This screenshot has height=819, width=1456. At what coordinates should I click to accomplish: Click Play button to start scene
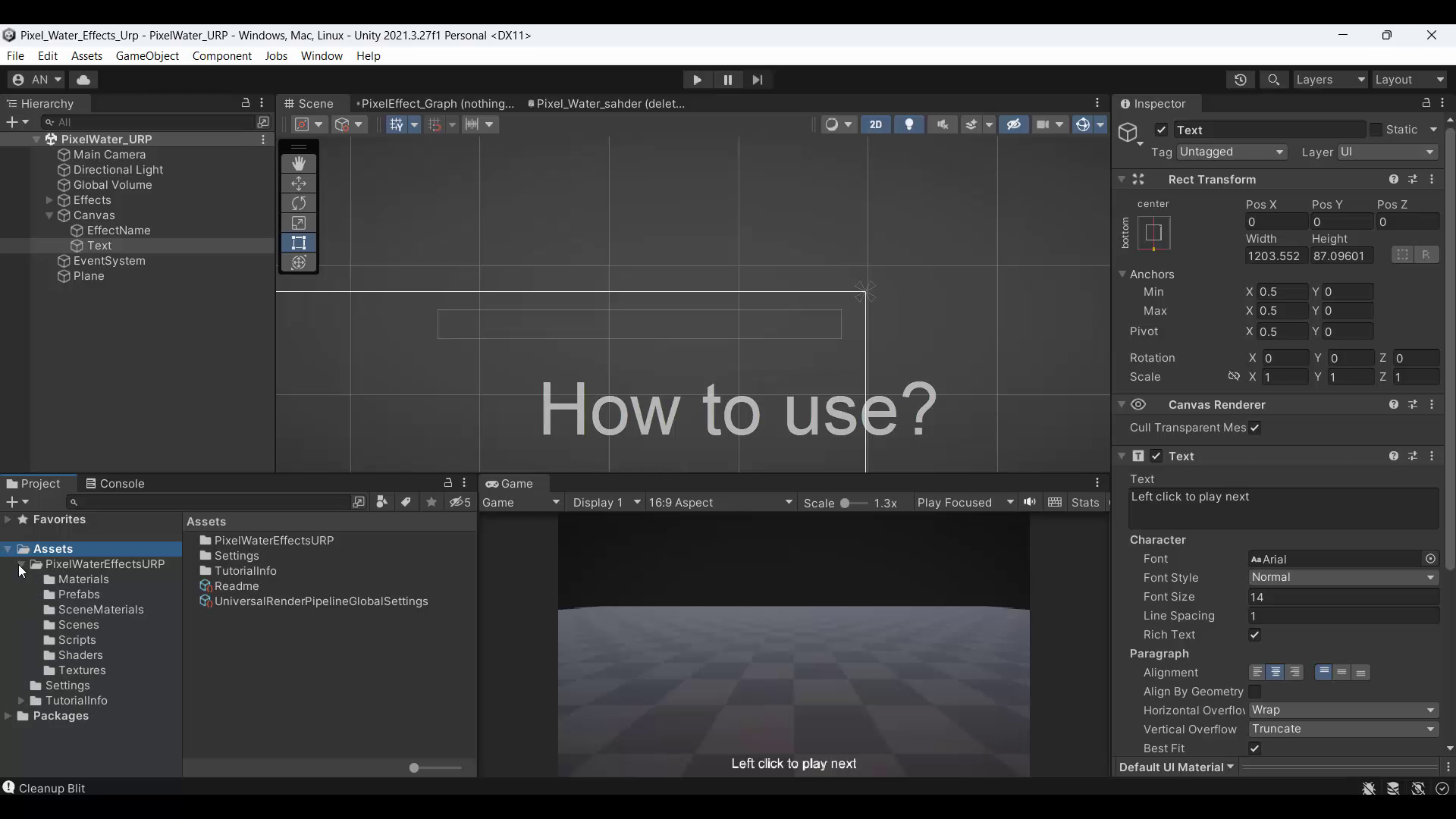click(697, 79)
